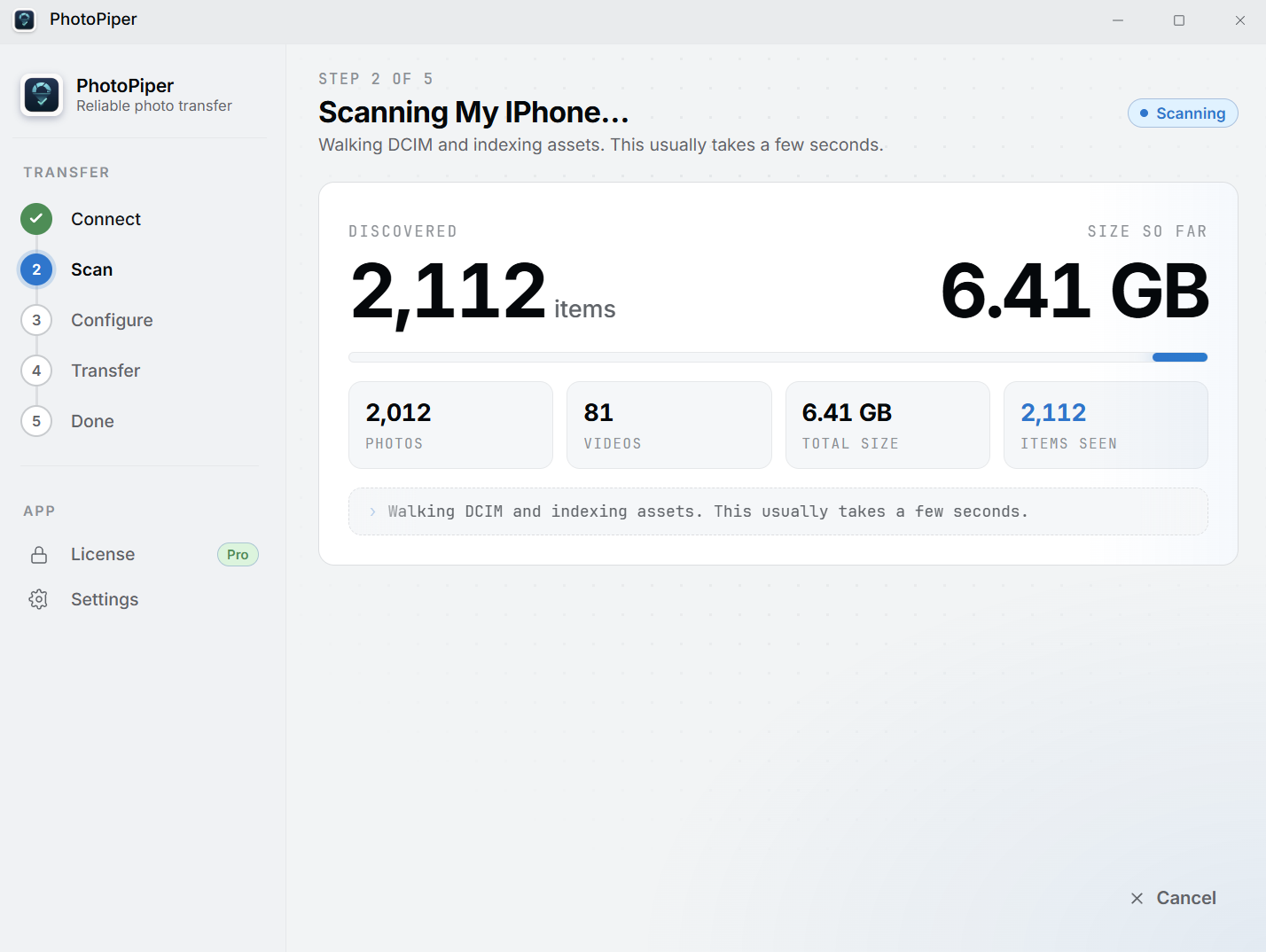Click the step 3 Configure circle
The image size is (1266, 952).
click(x=36, y=320)
